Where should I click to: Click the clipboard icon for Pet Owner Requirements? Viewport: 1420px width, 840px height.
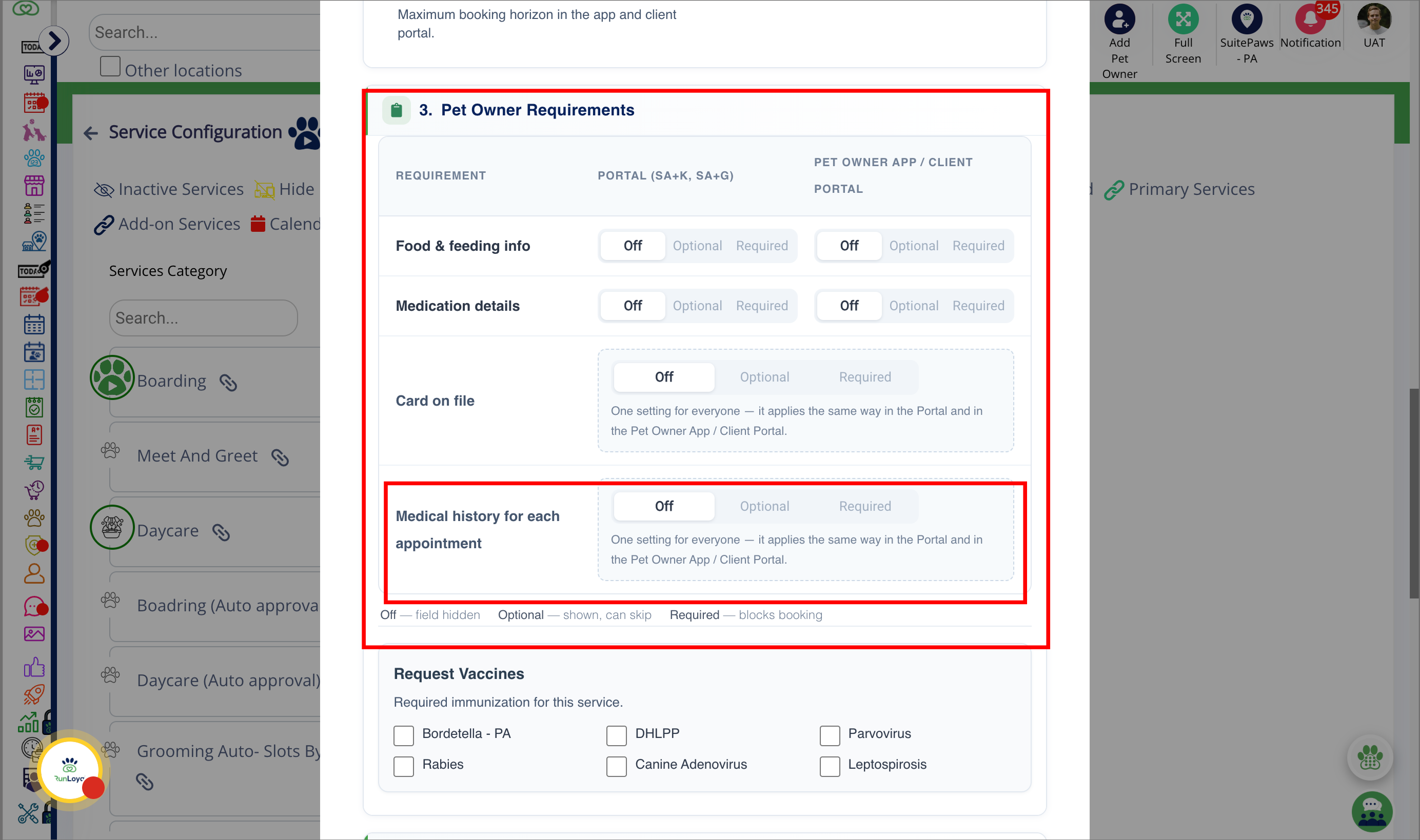(x=397, y=110)
